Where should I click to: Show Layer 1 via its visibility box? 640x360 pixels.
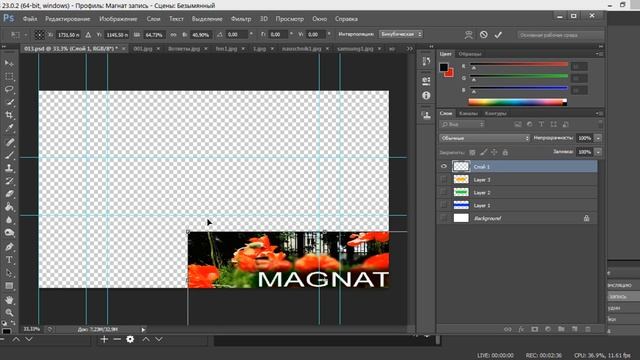click(444, 205)
